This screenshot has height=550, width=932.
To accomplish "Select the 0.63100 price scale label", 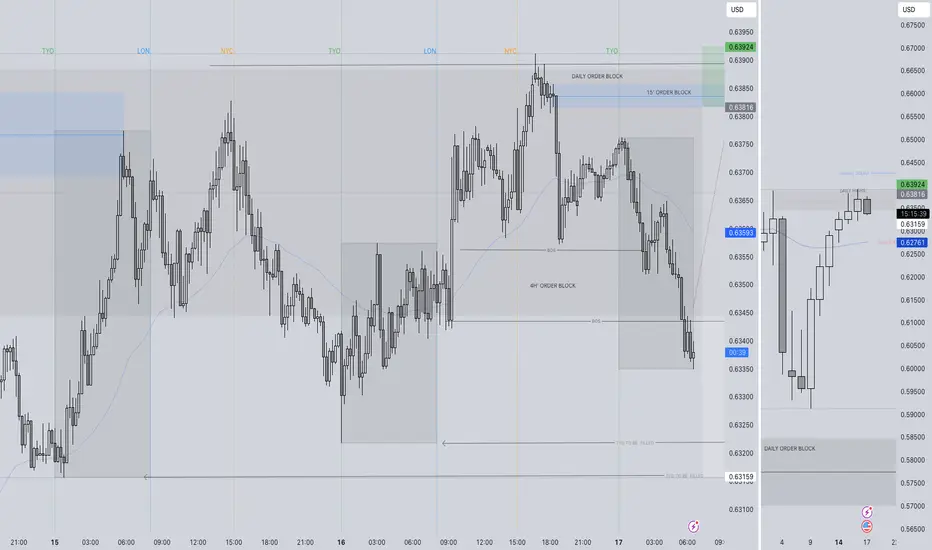I will (741, 510).
